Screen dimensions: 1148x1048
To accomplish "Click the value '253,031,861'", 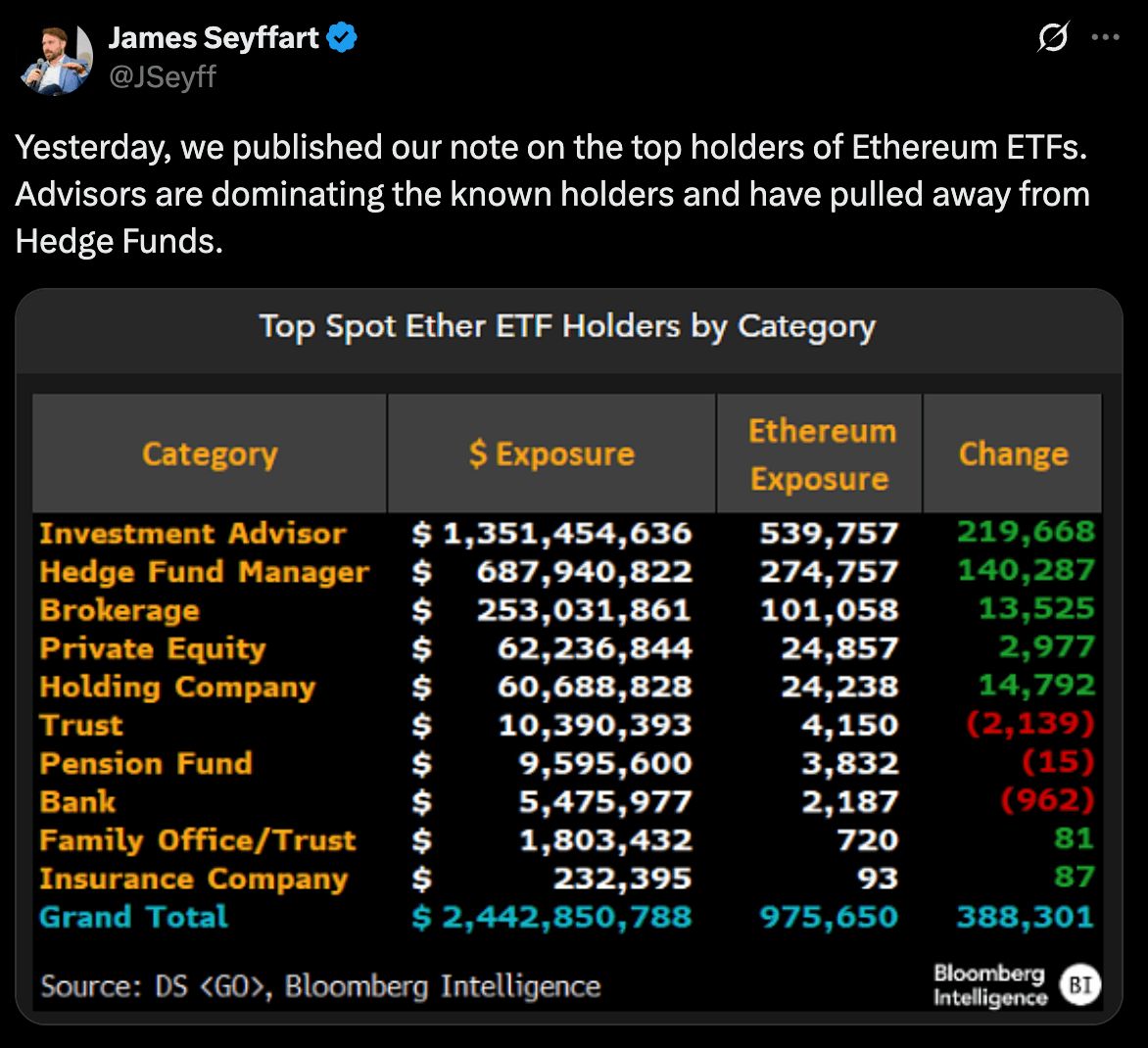I will (584, 610).
